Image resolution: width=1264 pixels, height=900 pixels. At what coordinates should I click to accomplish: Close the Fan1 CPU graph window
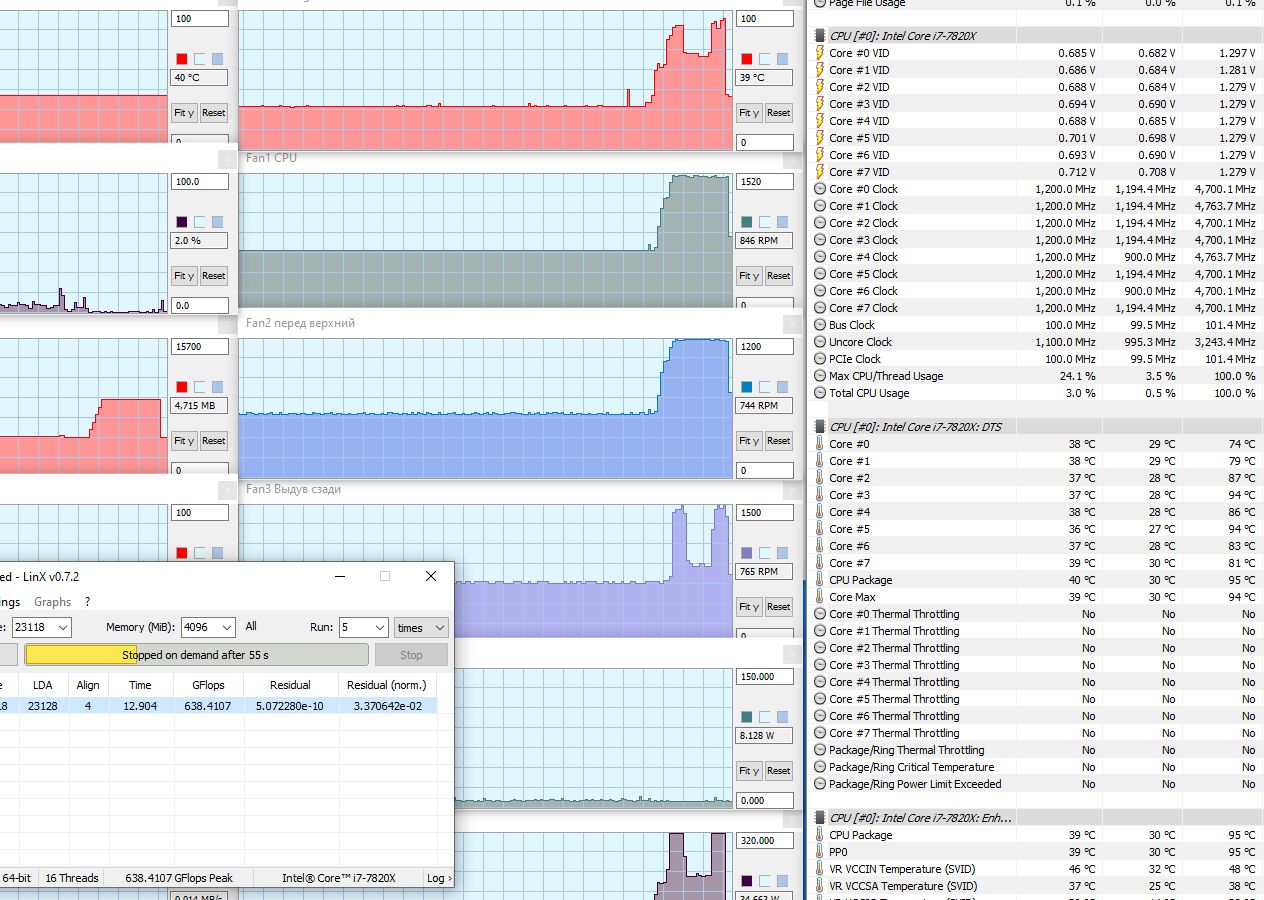[x=791, y=159]
